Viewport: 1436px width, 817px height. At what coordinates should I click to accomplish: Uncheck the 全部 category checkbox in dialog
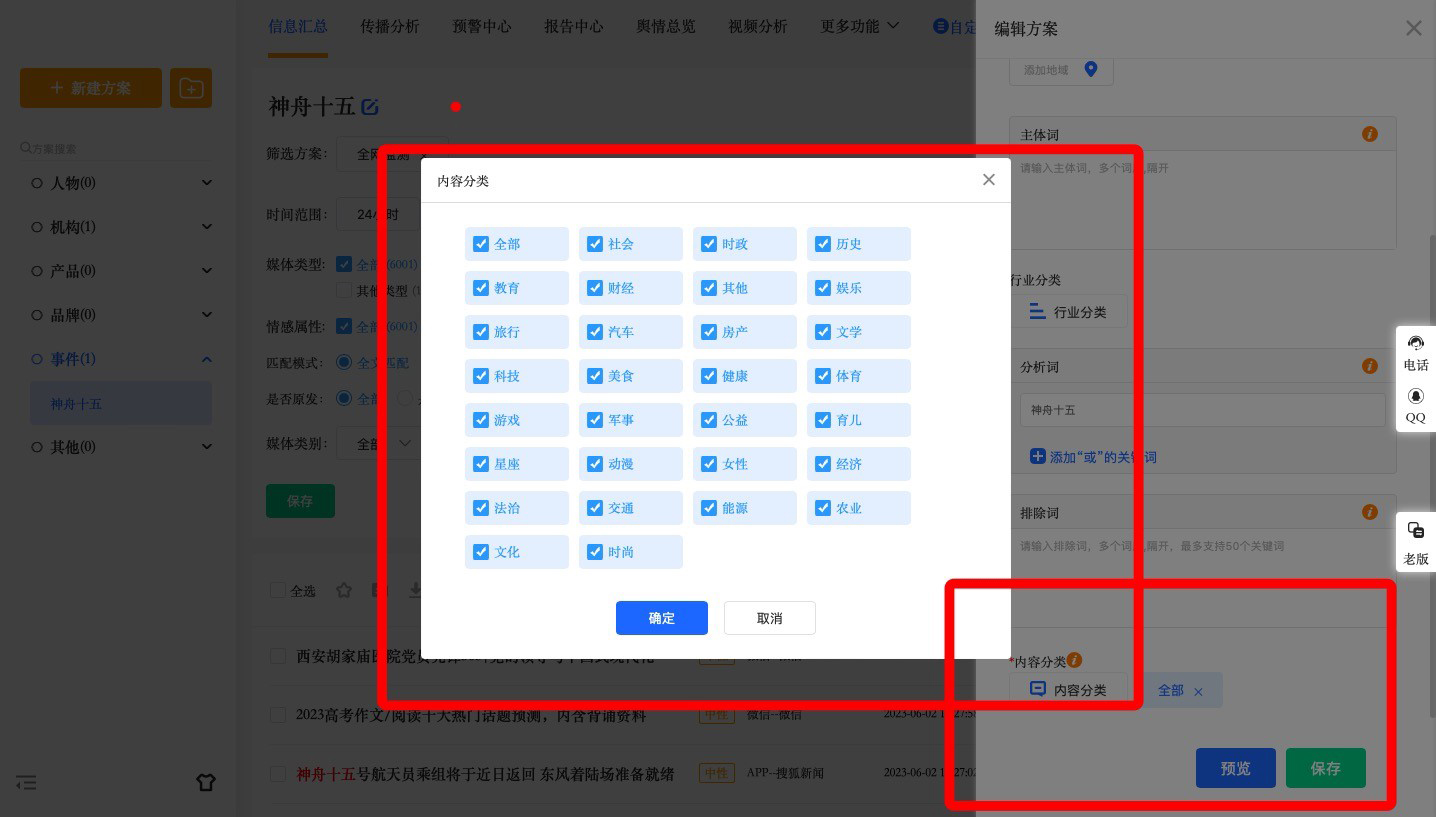pyautogui.click(x=481, y=244)
